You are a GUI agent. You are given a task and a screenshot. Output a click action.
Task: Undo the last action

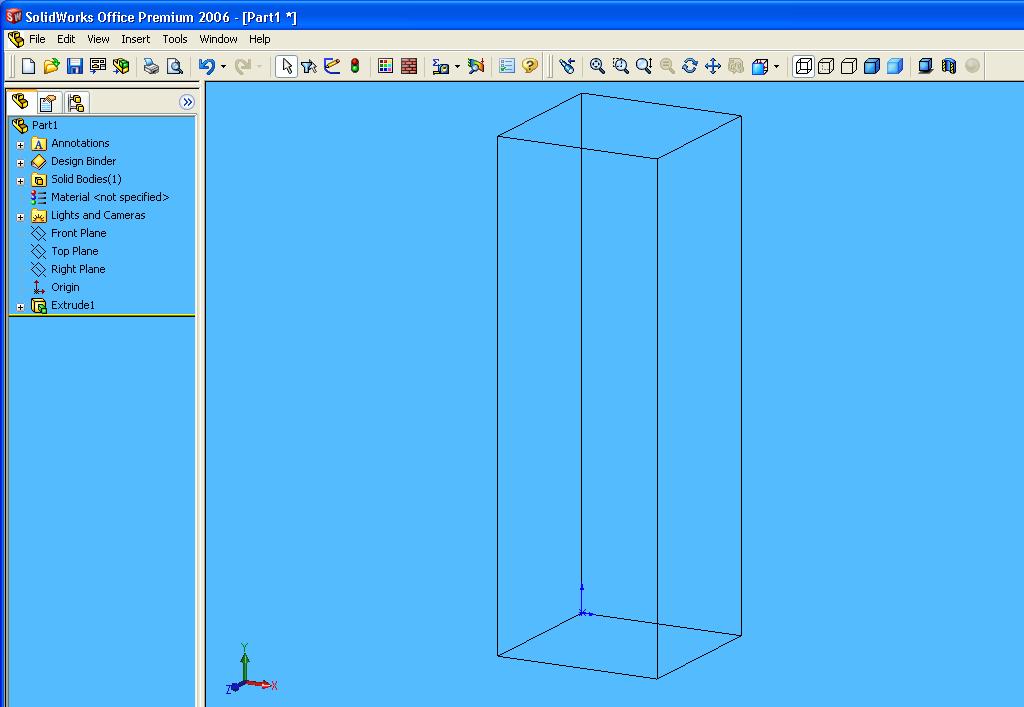207,66
